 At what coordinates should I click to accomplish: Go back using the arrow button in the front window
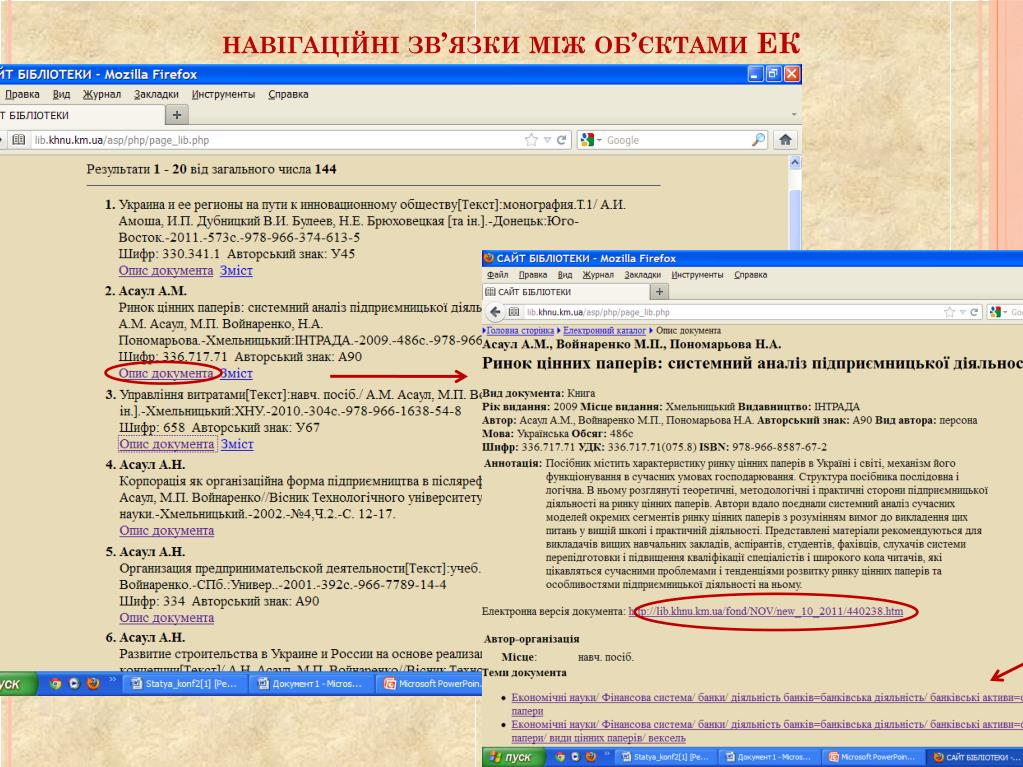495,312
